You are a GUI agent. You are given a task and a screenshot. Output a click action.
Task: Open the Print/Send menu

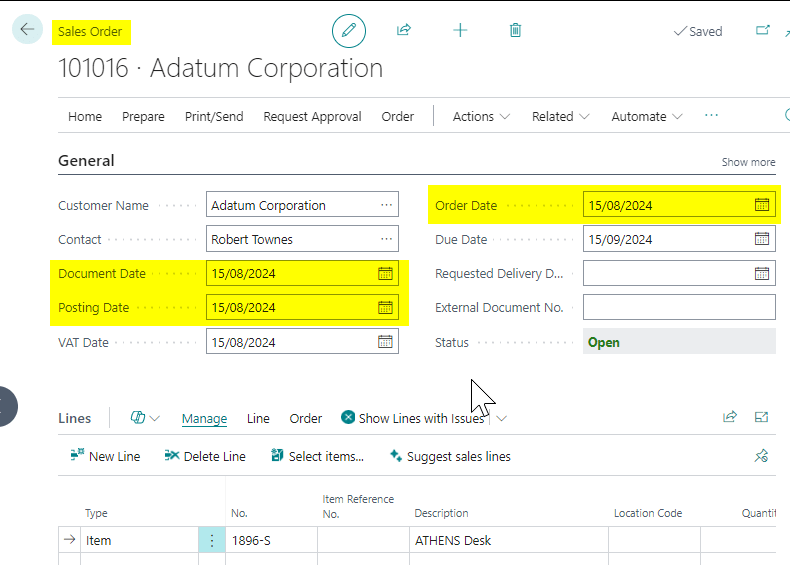click(214, 117)
